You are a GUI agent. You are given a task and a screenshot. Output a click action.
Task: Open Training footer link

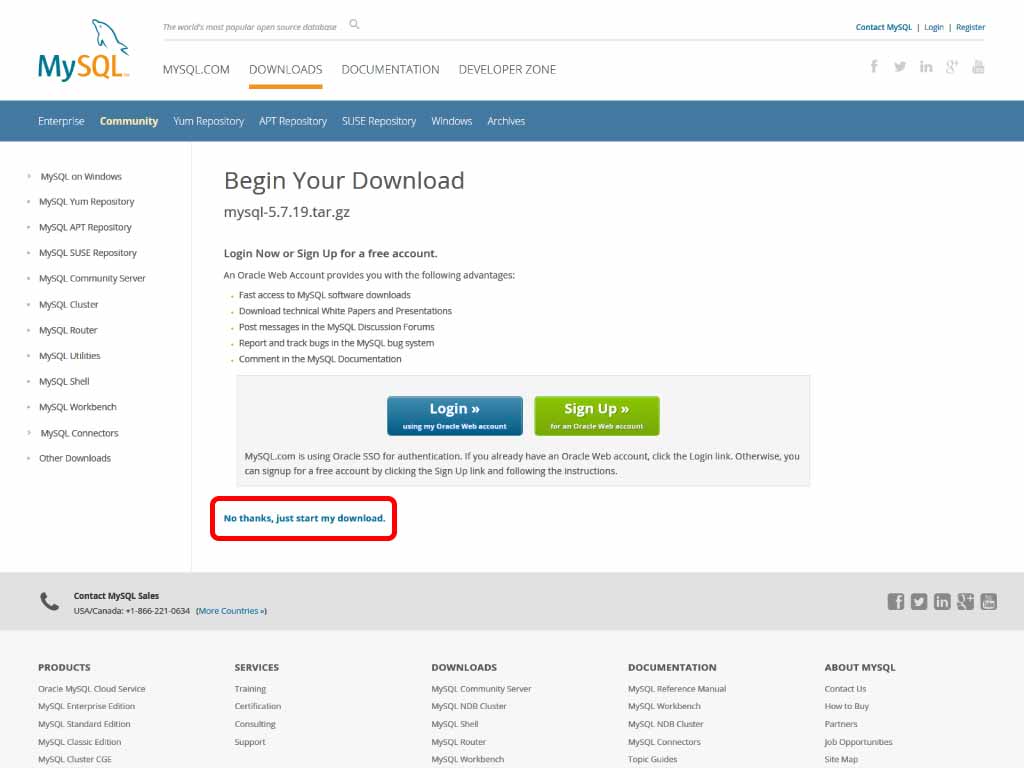[x=250, y=688]
